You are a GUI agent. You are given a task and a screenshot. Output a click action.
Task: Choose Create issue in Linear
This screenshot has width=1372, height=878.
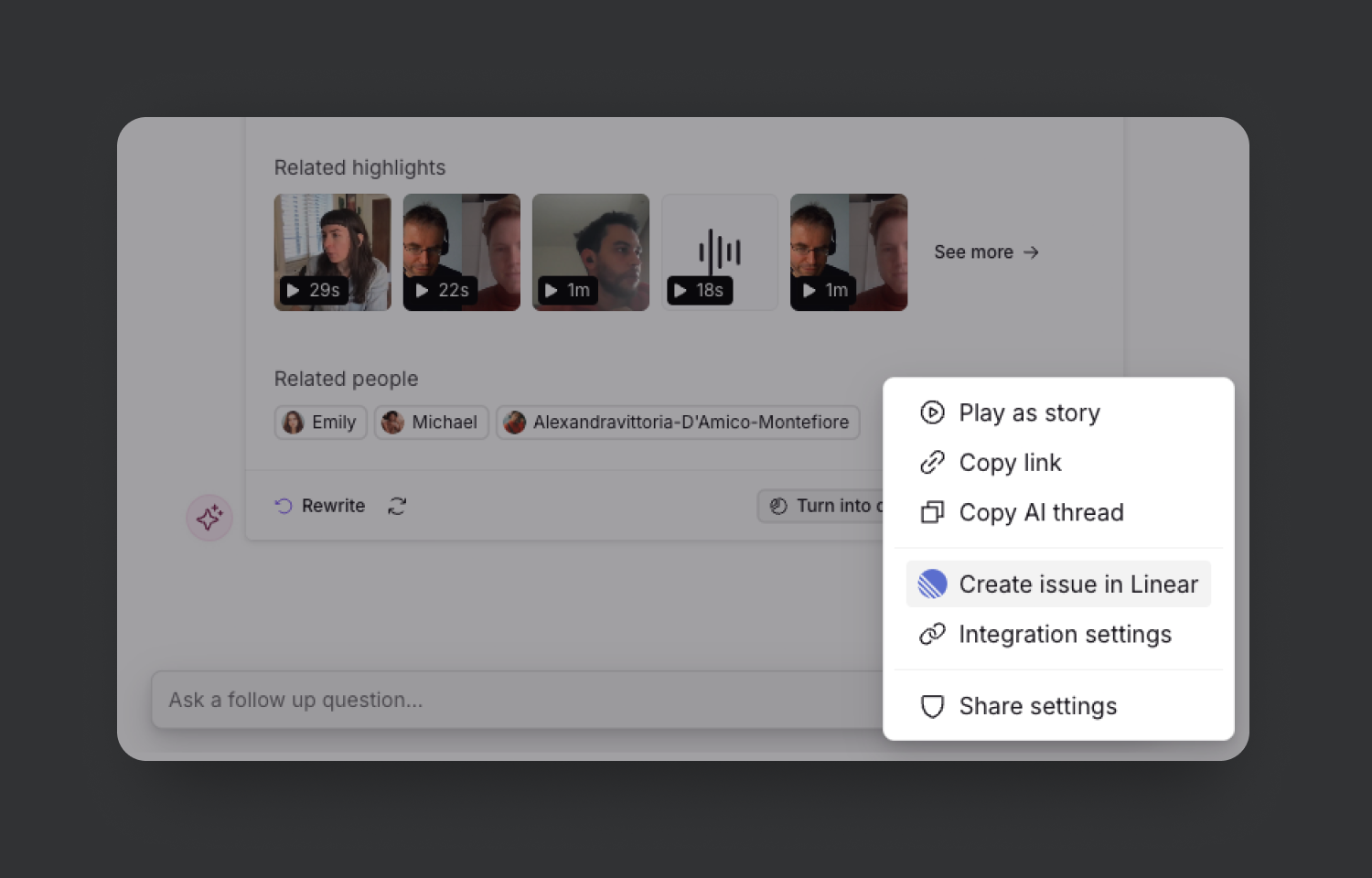[x=1058, y=584]
